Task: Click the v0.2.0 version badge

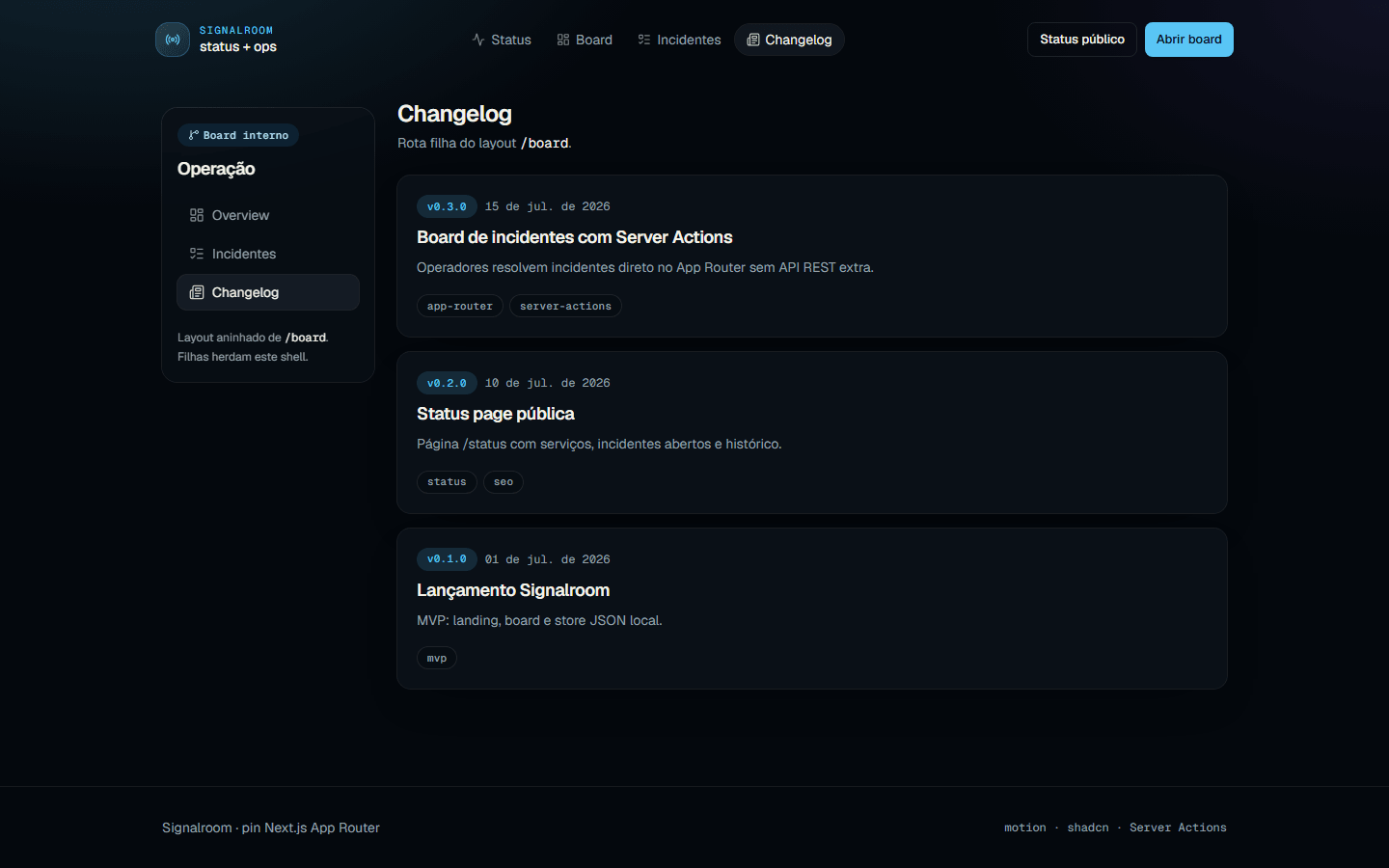Action: point(447,383)
